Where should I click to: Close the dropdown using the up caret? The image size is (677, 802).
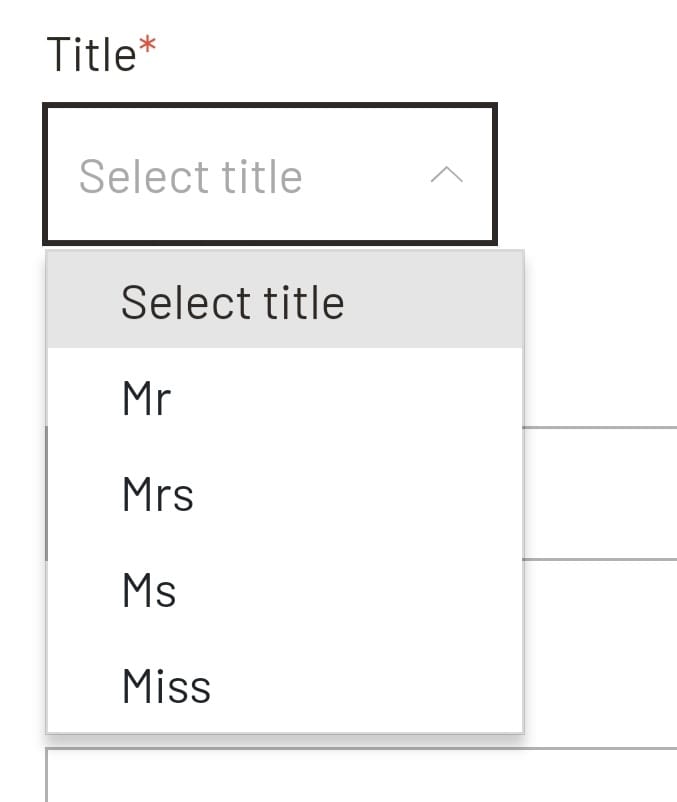point(446,176)
